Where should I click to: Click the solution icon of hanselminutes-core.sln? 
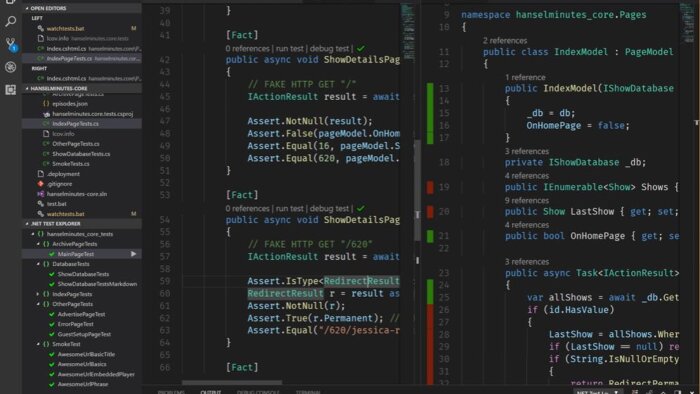click(x=41, y=194)
